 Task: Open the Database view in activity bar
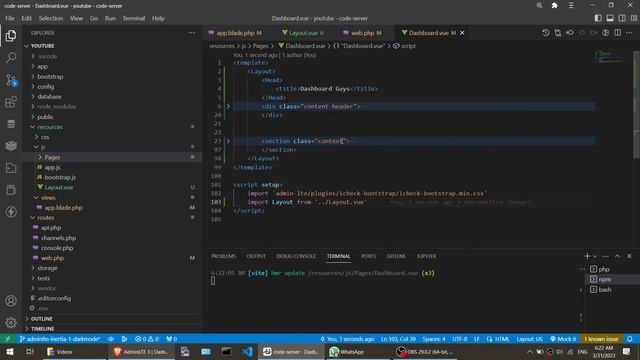point(11,124)
